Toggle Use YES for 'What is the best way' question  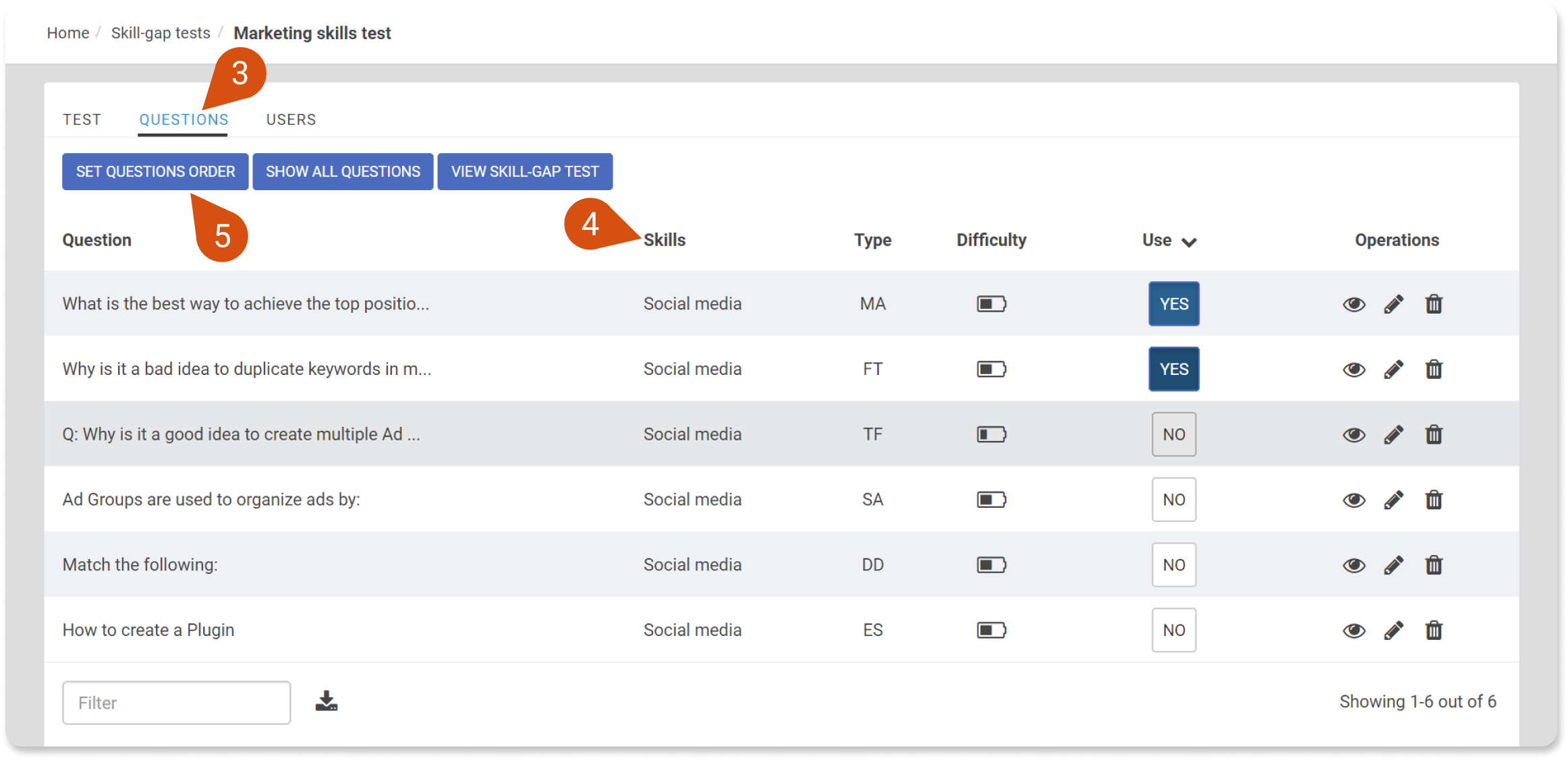[1174, 304]
